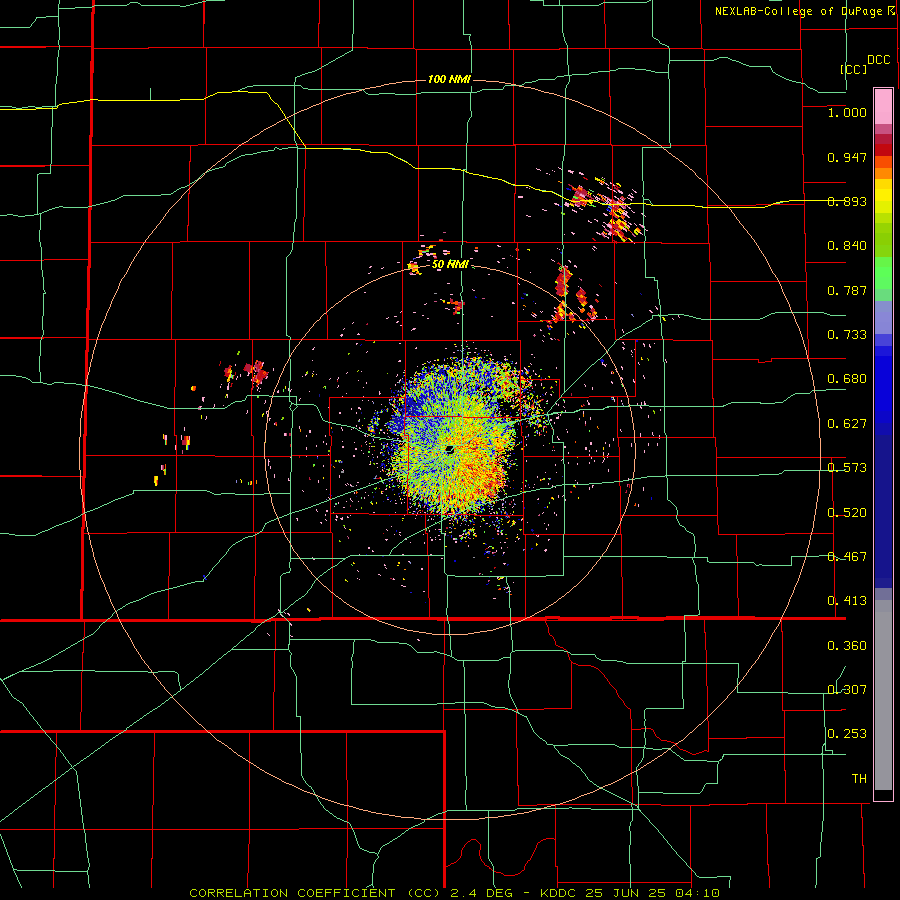The height and width of the screenshot is (900, 900).
Task: Click the 0.467 legend value
Action: [847, 557]
